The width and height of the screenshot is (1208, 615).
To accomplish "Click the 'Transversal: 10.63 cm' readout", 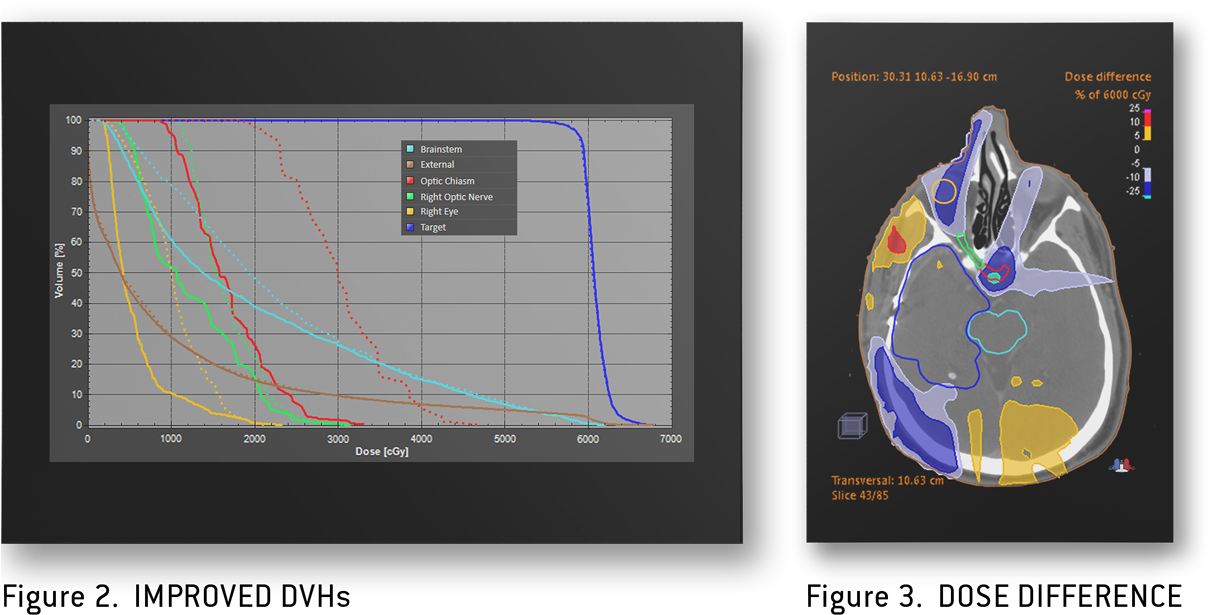I will (x=887, y=479).
